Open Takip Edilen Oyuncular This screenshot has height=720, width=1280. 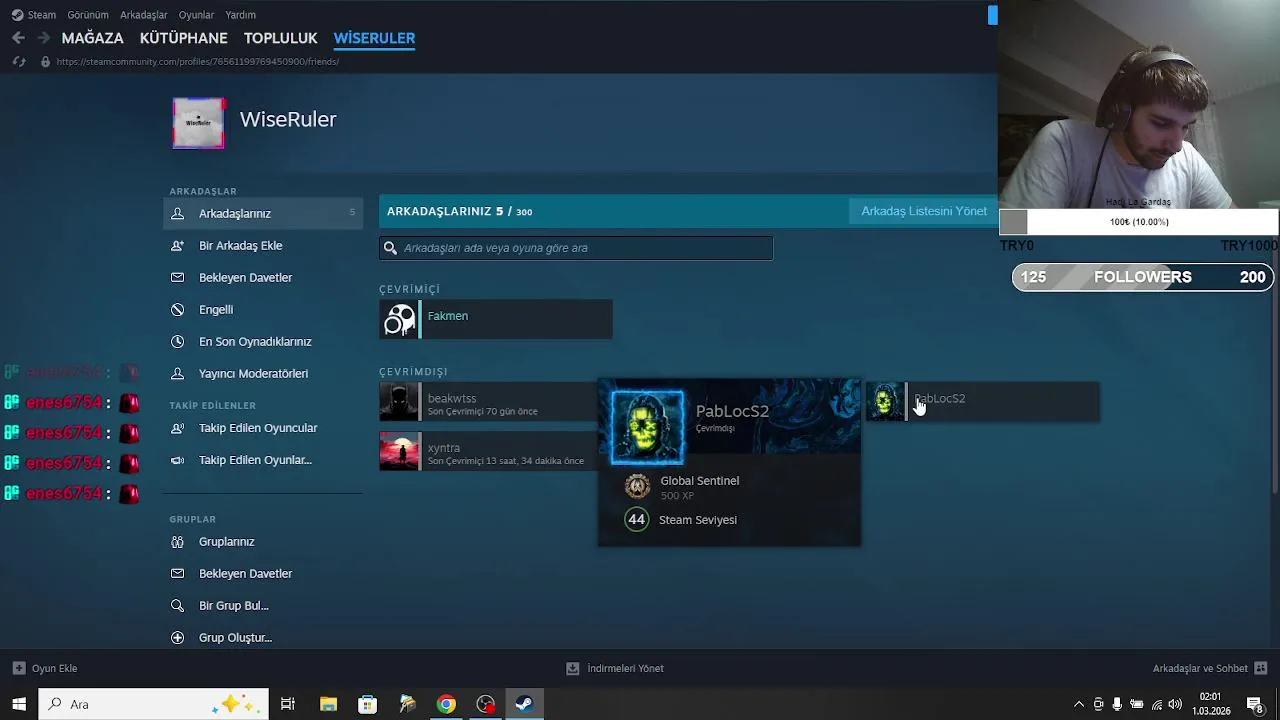[258, 428]
